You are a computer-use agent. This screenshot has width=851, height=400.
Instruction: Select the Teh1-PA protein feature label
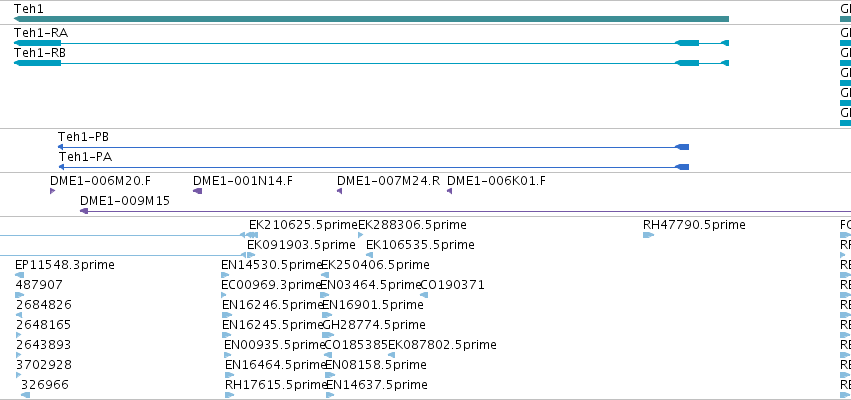pos(85,157)
